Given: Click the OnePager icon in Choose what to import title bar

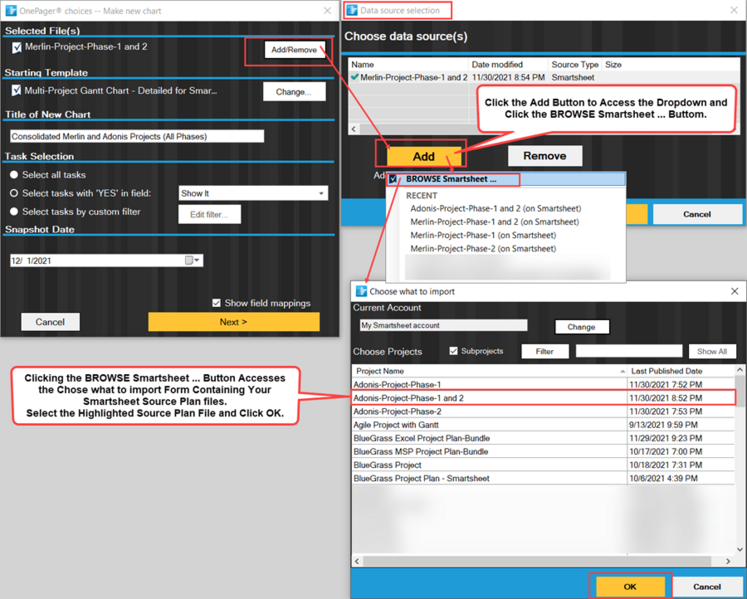Looking at the screenshot, I should pyautogui.click(x=362, y=291).
